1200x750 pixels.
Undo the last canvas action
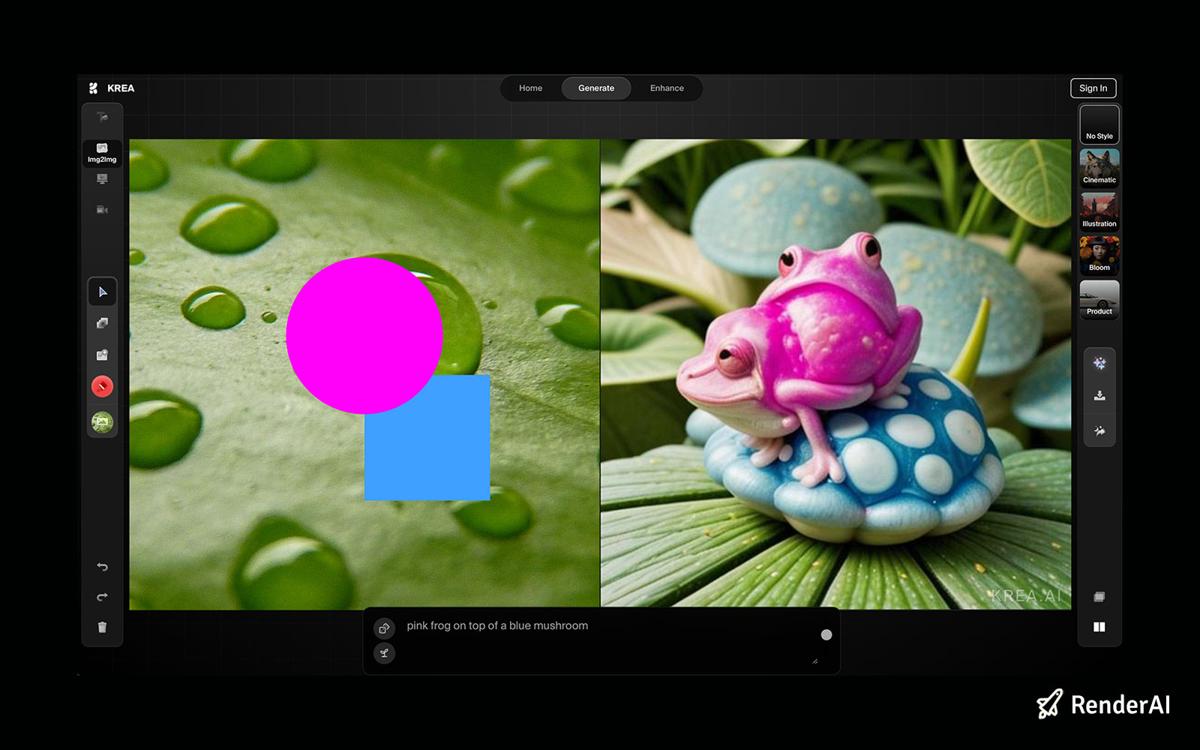(101, 567)
